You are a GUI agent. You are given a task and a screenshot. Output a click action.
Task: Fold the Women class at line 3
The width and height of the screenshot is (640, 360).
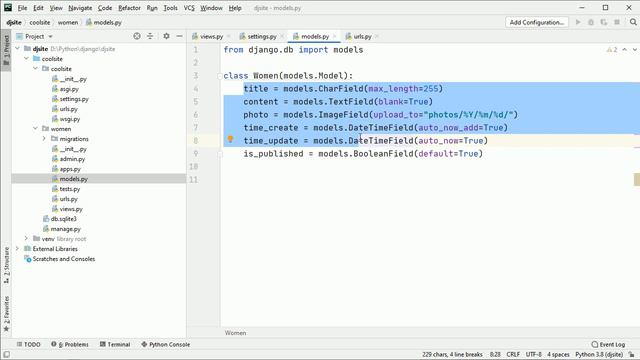220,76
